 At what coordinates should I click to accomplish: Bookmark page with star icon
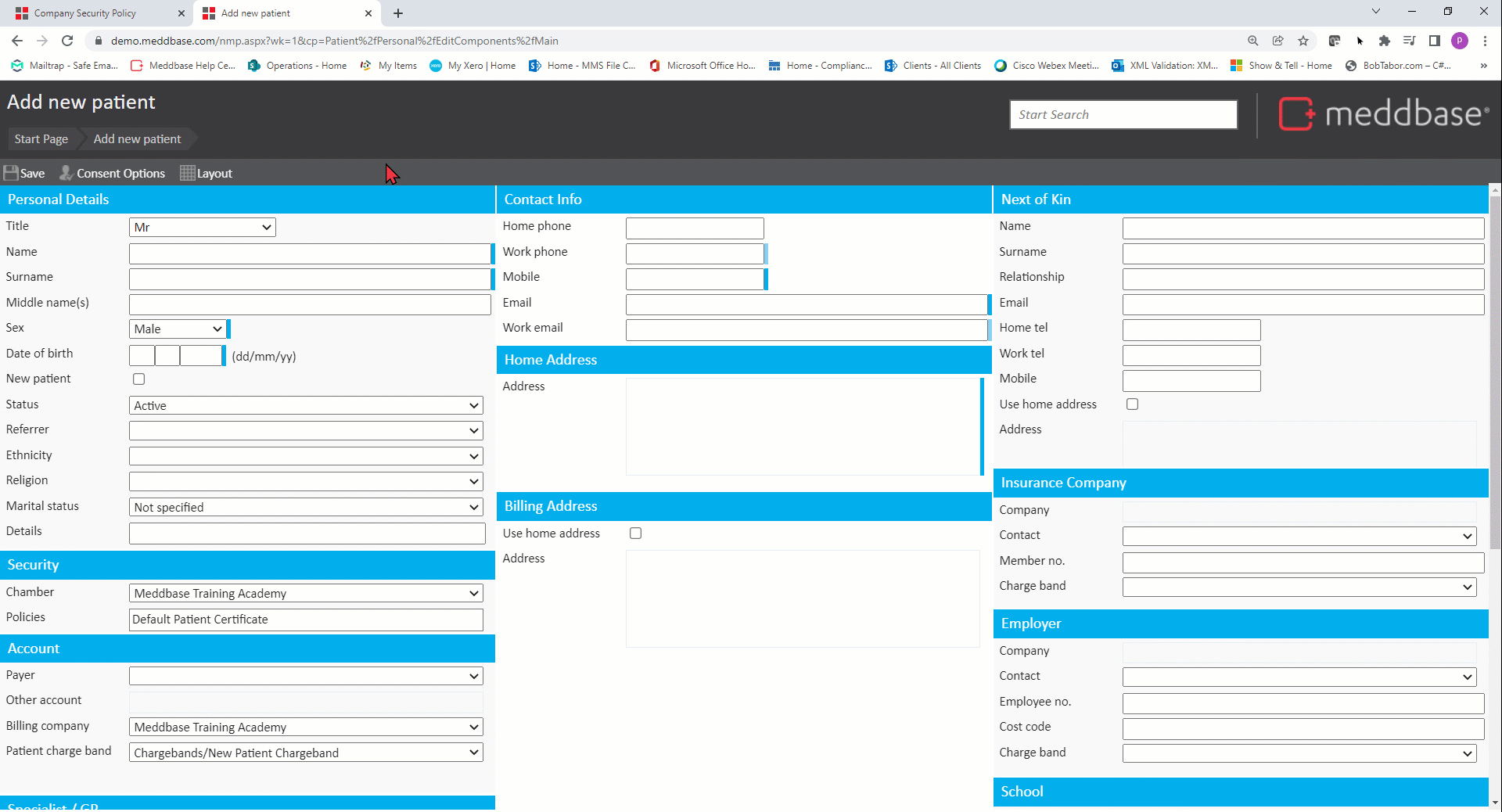(1303, 41)
